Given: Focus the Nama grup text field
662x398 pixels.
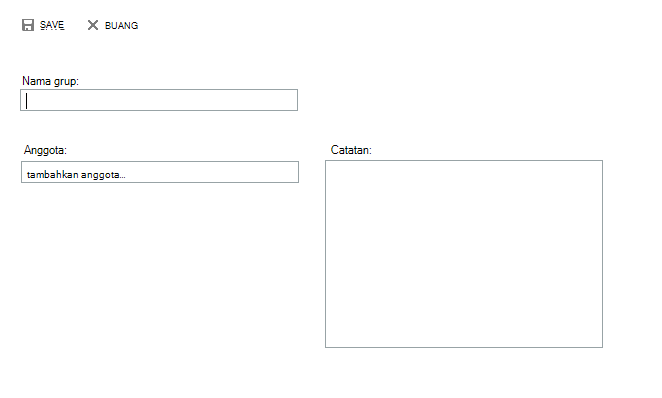Looking at the screenshot, I should click(x=159, y=100).
